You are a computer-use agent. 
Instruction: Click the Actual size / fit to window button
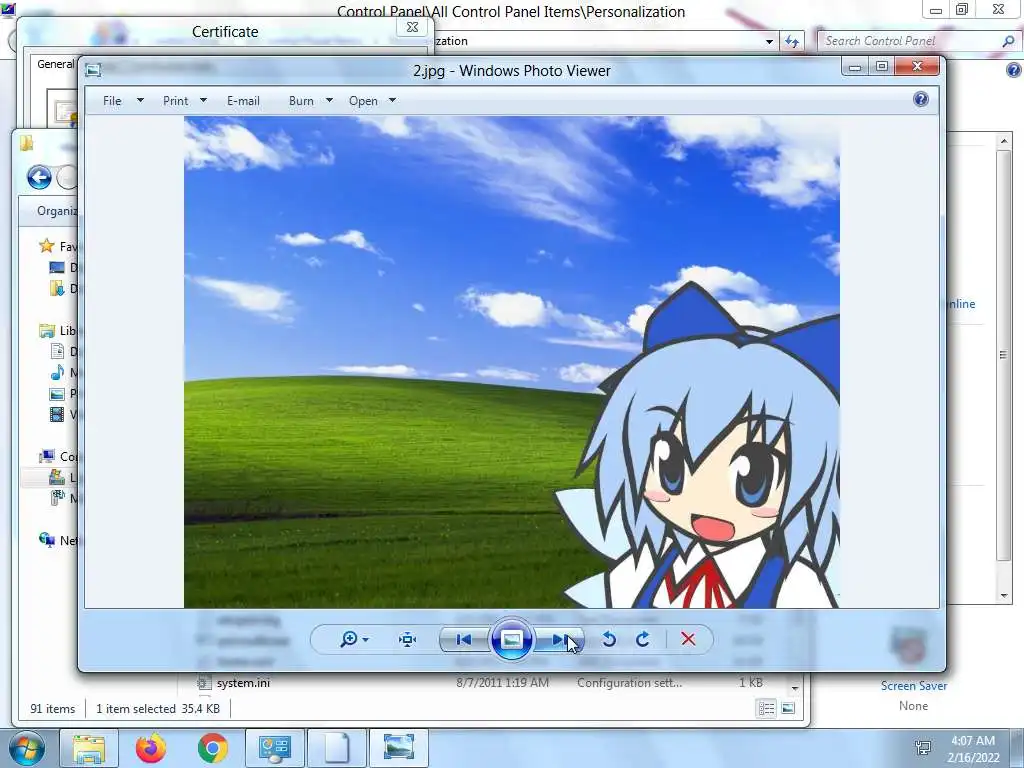pyautogui.click(x=408, y=639)
